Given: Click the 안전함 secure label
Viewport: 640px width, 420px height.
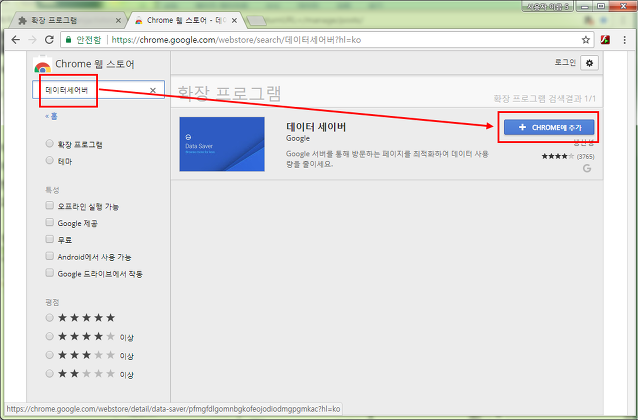Looking at the screenshot, I should pyautogui.click(x=89, y=40).
